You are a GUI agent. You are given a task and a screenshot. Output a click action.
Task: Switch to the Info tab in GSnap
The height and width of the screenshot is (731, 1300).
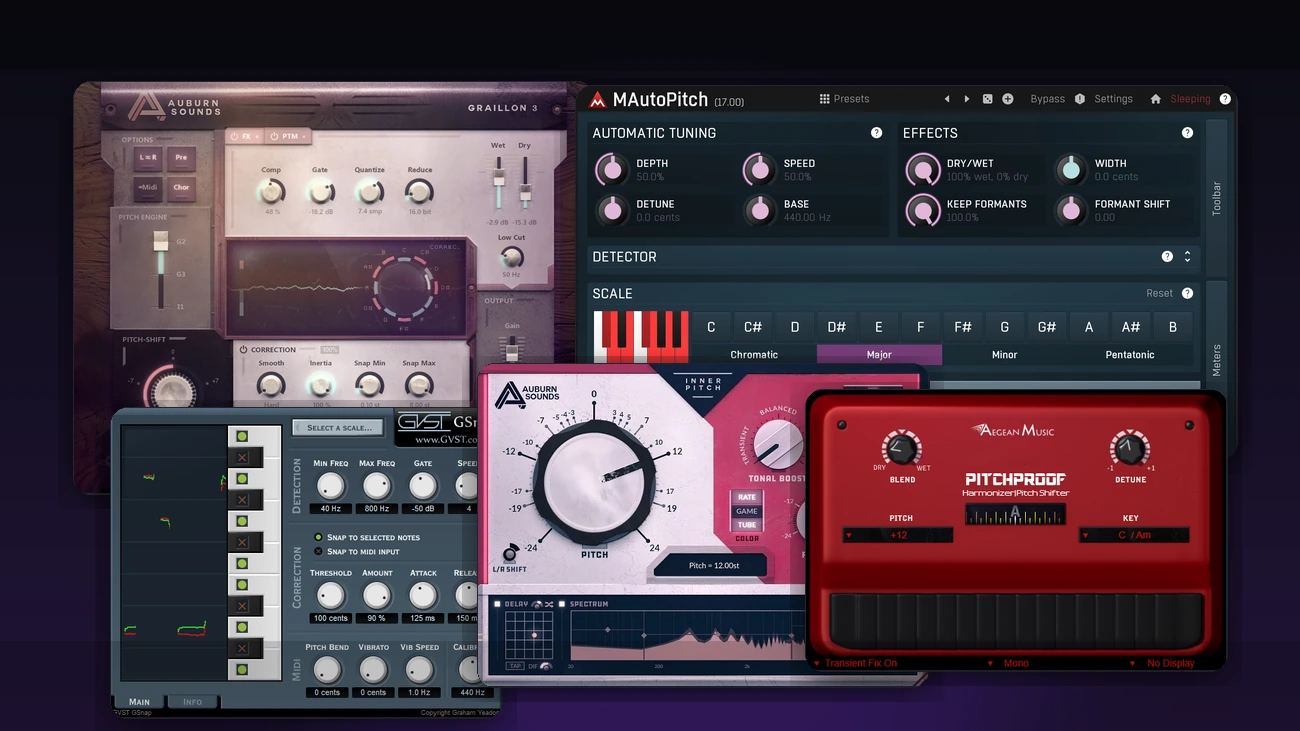point(192,702)
